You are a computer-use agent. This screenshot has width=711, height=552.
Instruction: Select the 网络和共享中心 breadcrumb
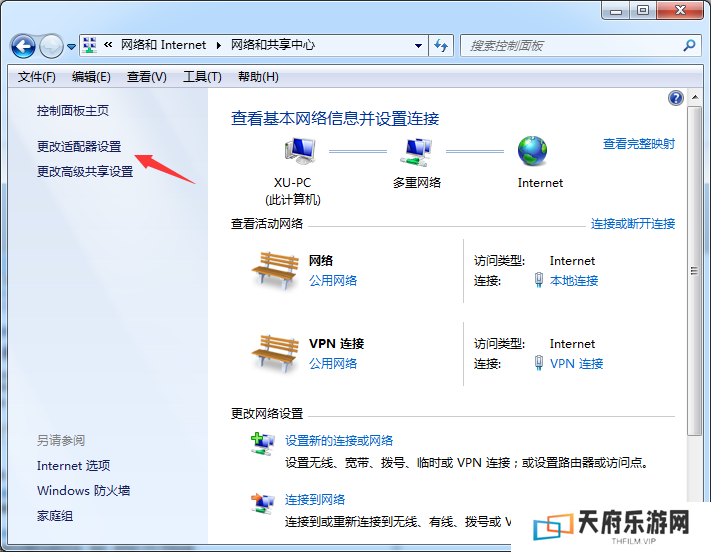pos(273,45)
